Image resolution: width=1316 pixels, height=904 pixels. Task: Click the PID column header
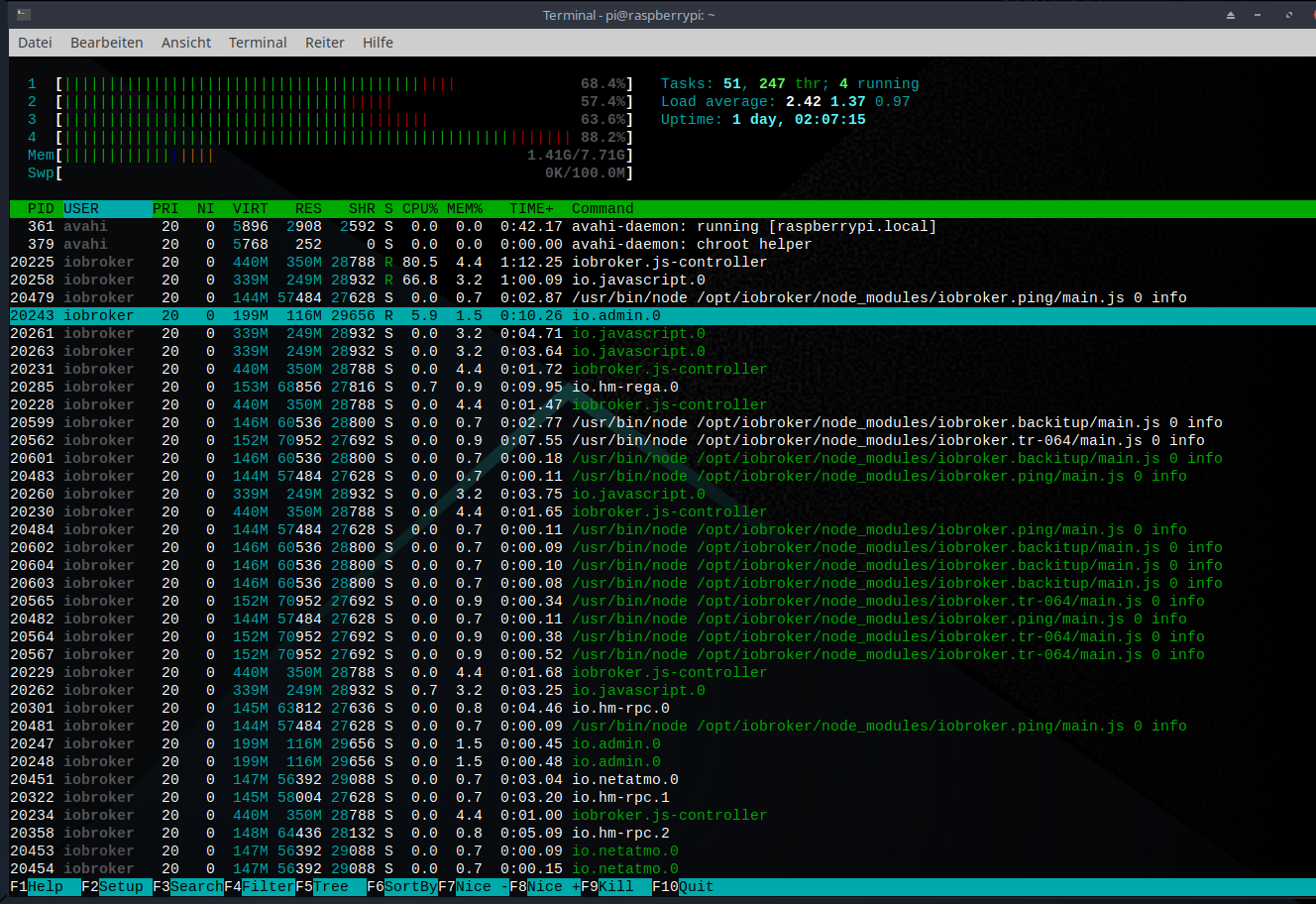pyautogui.click(x=41, y=208)
